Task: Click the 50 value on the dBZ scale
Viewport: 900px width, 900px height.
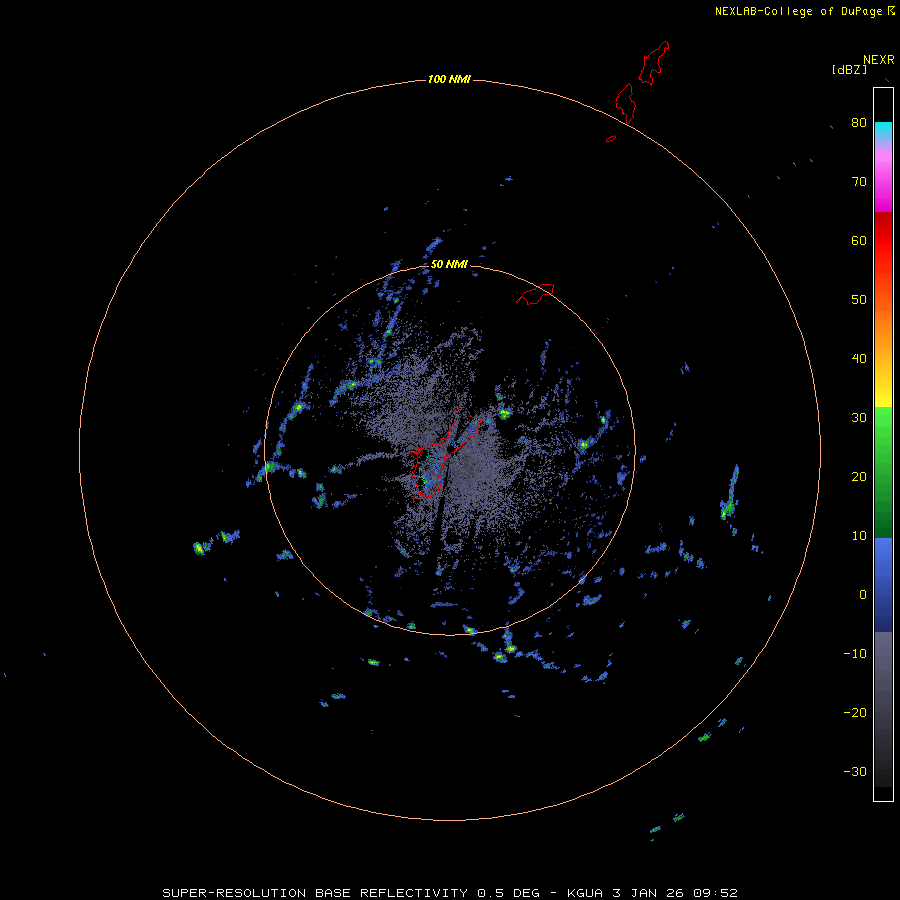Action: pos(859,300)
